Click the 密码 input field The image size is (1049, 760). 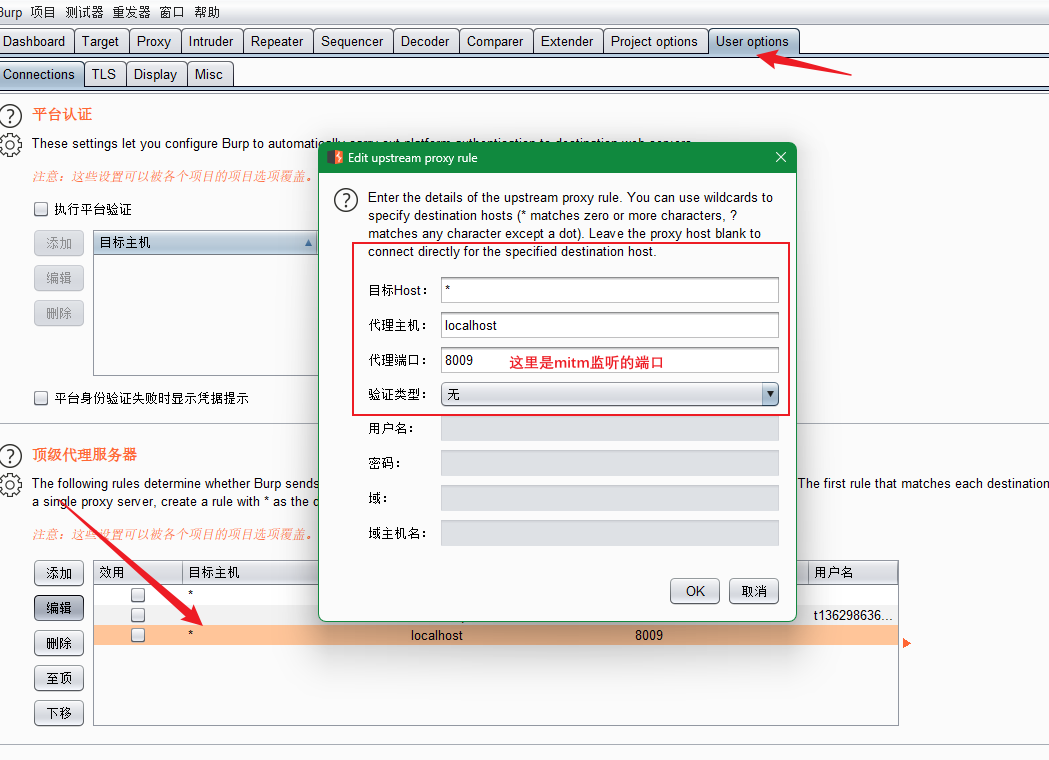tap(609, 463)
